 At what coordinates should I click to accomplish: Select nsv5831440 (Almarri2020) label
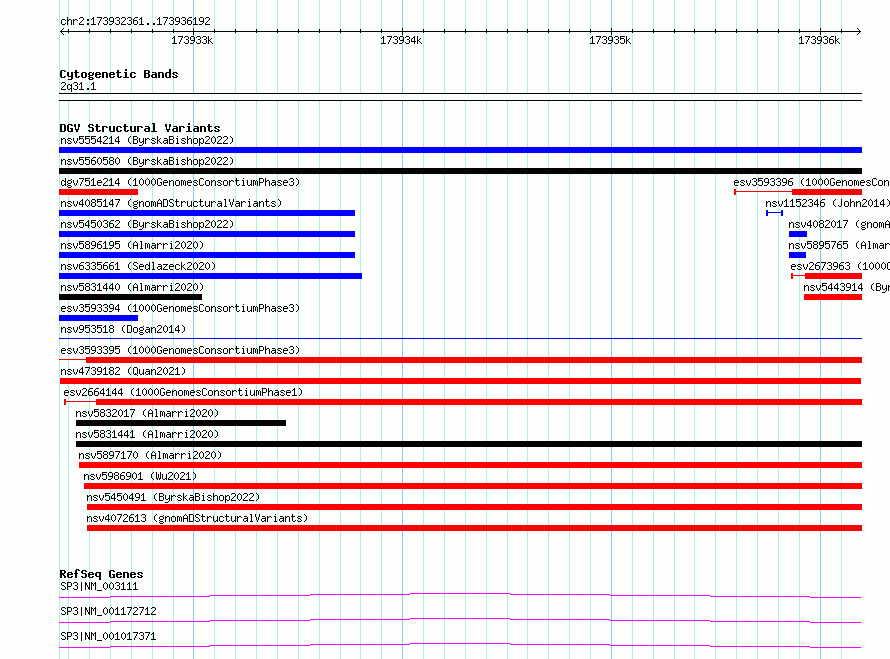tap(132, 287)
